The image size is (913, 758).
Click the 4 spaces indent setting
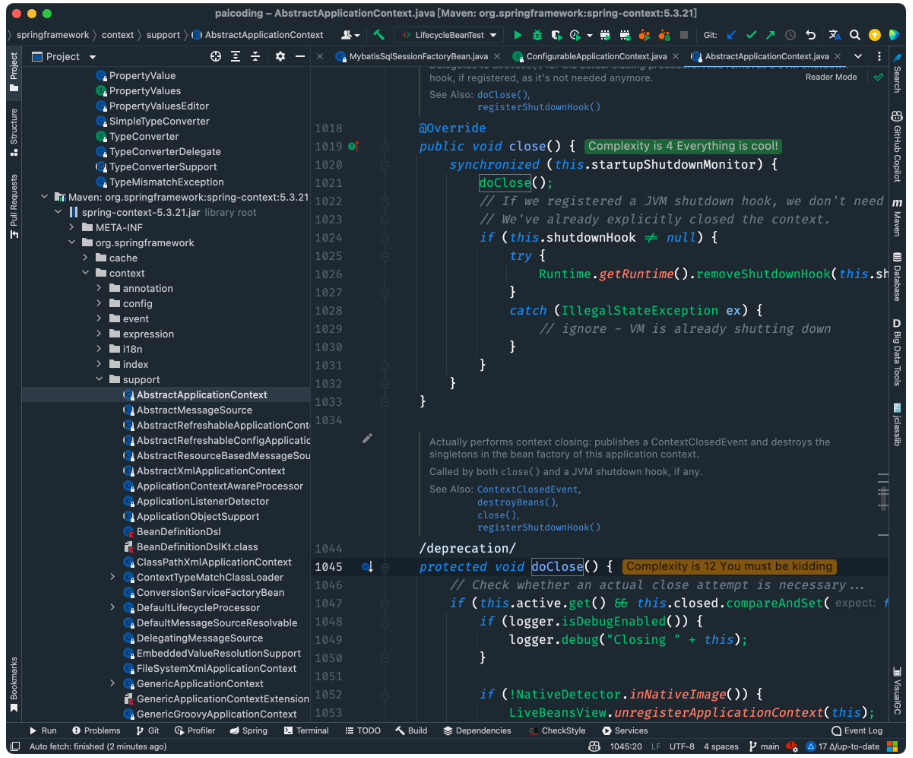pos(721,746)
